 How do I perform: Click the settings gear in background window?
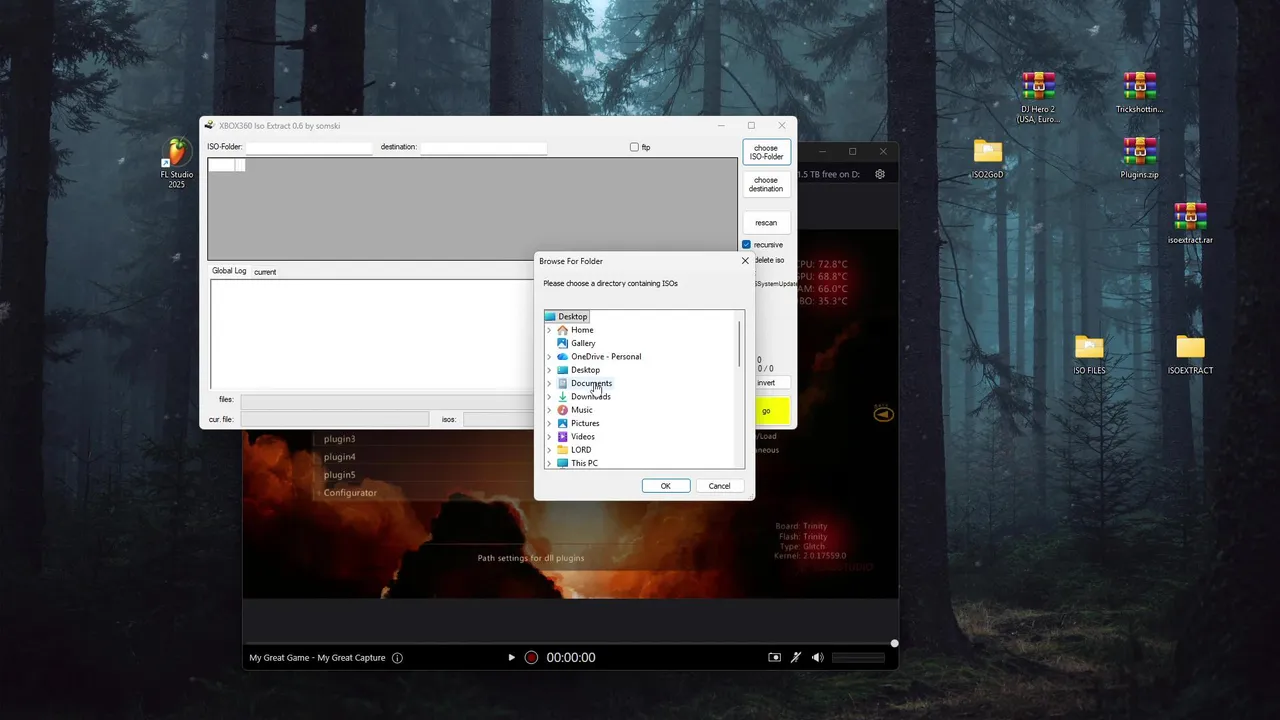(880, 174)
